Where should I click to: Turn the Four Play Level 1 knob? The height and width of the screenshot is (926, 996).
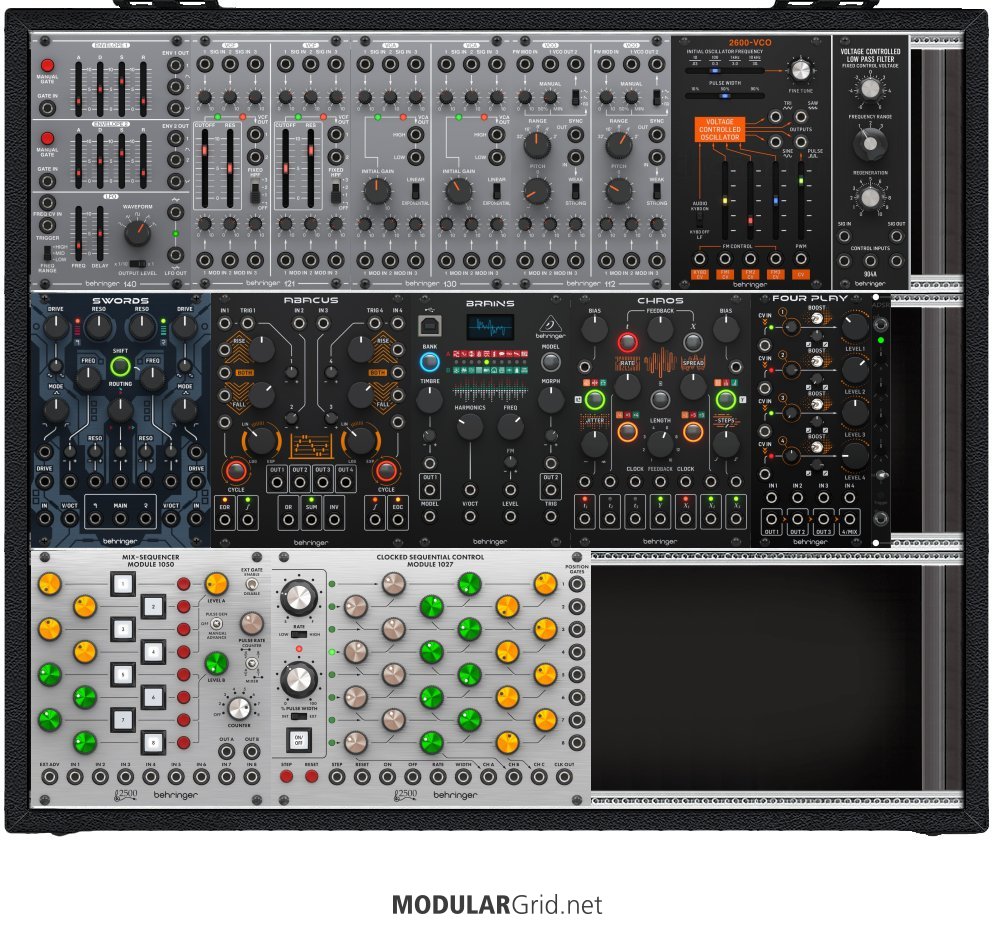[x=855, y=326]
